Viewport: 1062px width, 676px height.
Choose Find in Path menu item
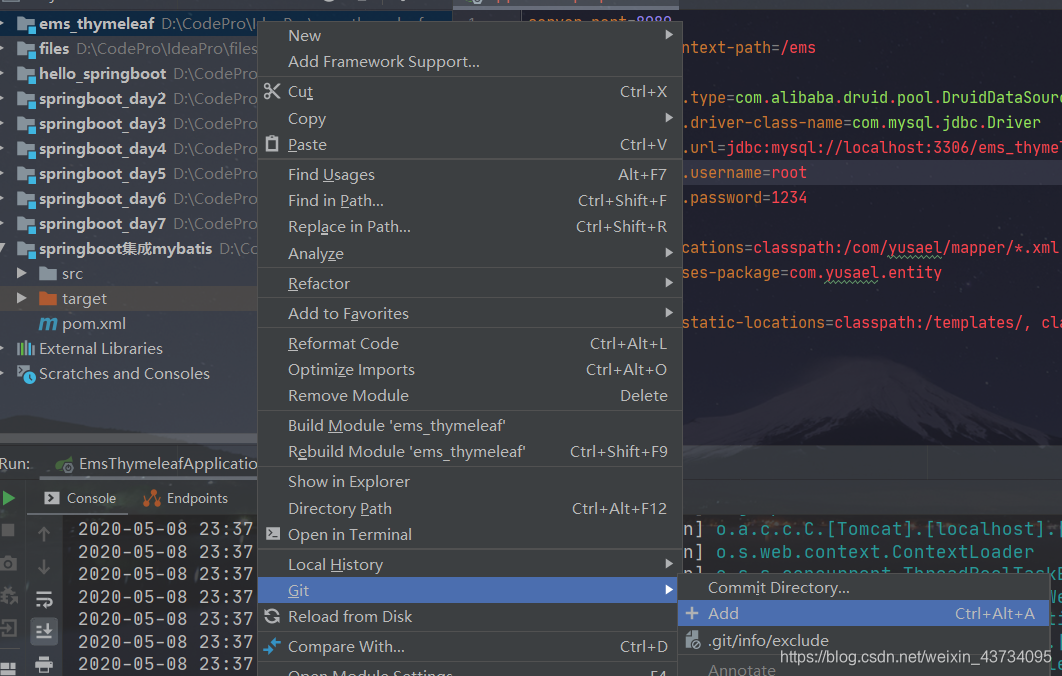pos(470,200)
